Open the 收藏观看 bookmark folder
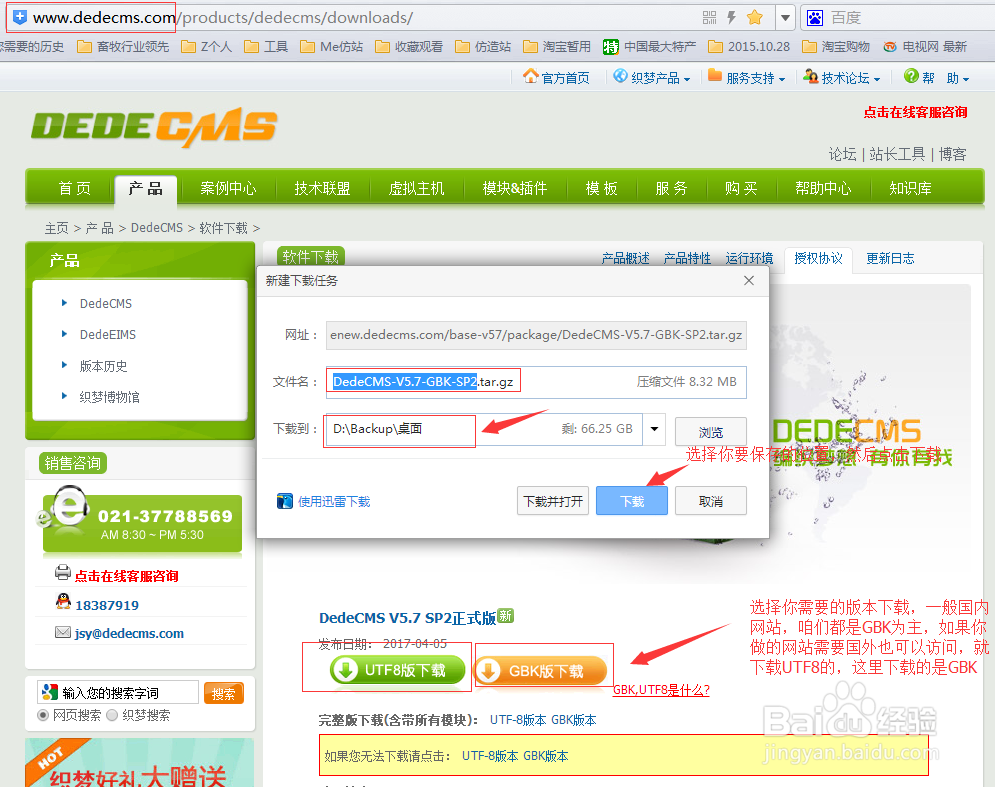The height and width of the screenshot is (787, 995). (x=409, y=46)
